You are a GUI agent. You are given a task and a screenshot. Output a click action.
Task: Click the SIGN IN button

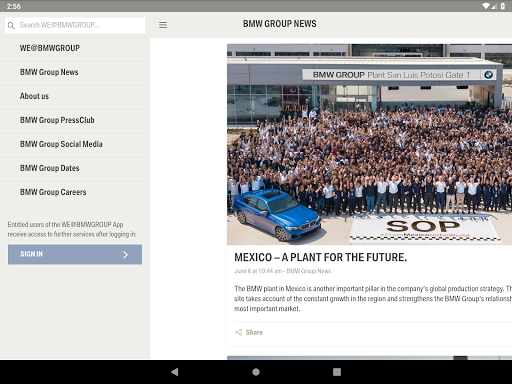[x=75, y=254]
